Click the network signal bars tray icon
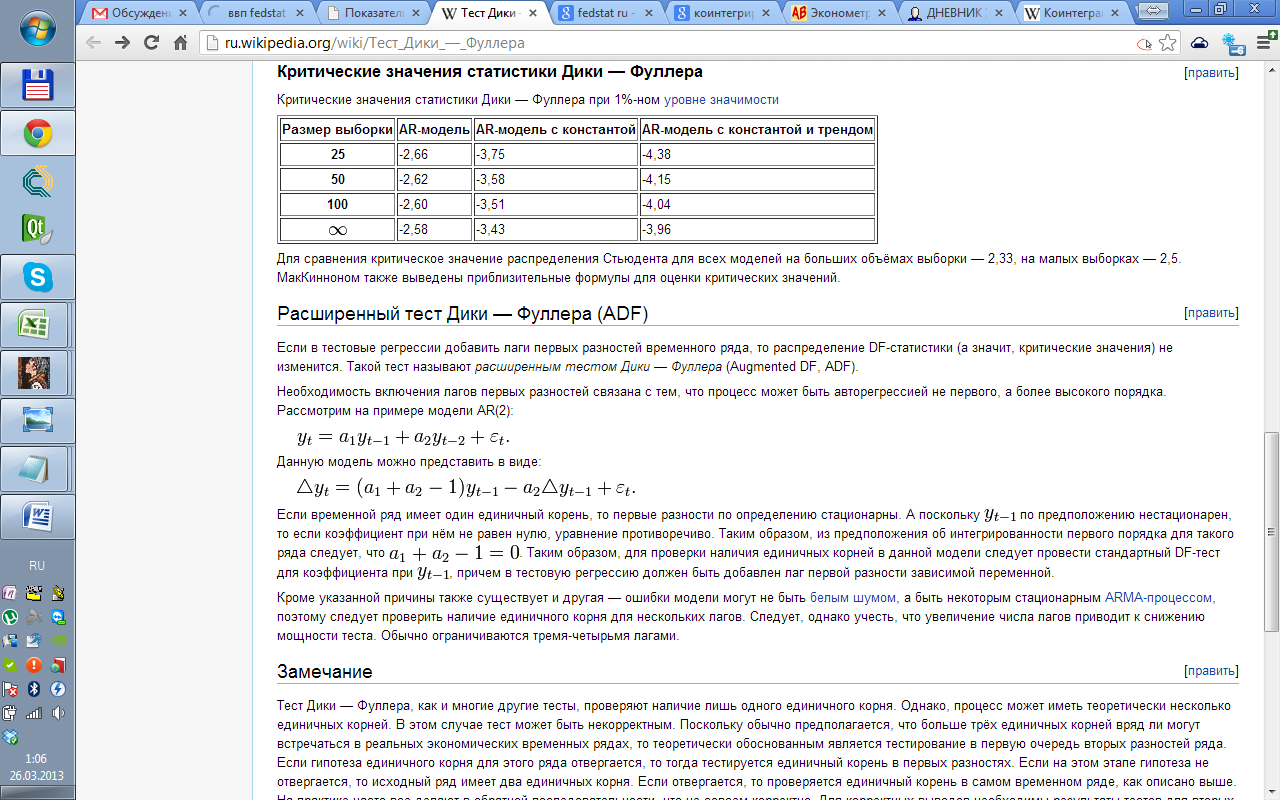1280x800 pixels. click(35, 713)
